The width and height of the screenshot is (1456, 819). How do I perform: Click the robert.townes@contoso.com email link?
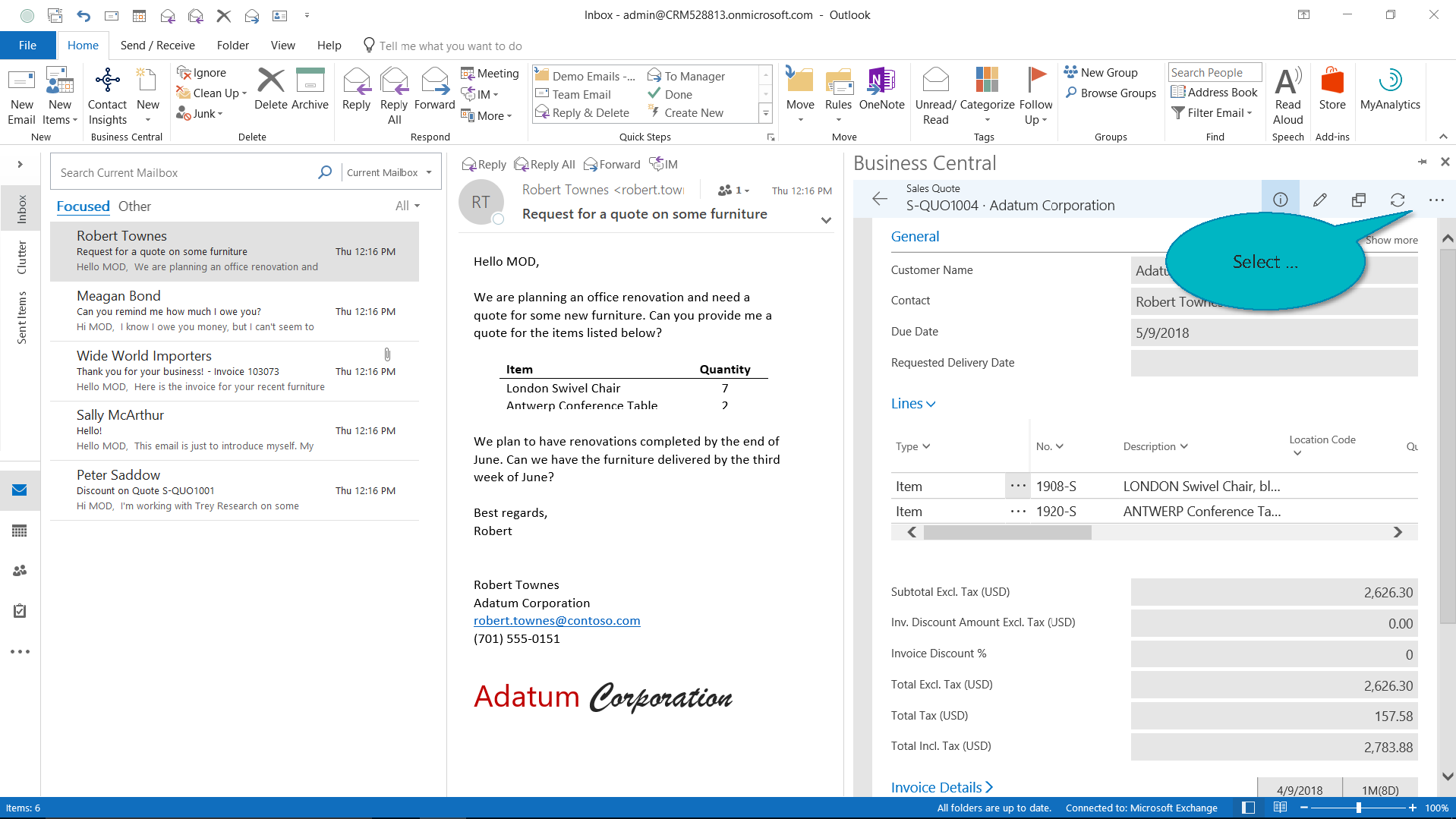pyautogui.click(x=556, y=621)
